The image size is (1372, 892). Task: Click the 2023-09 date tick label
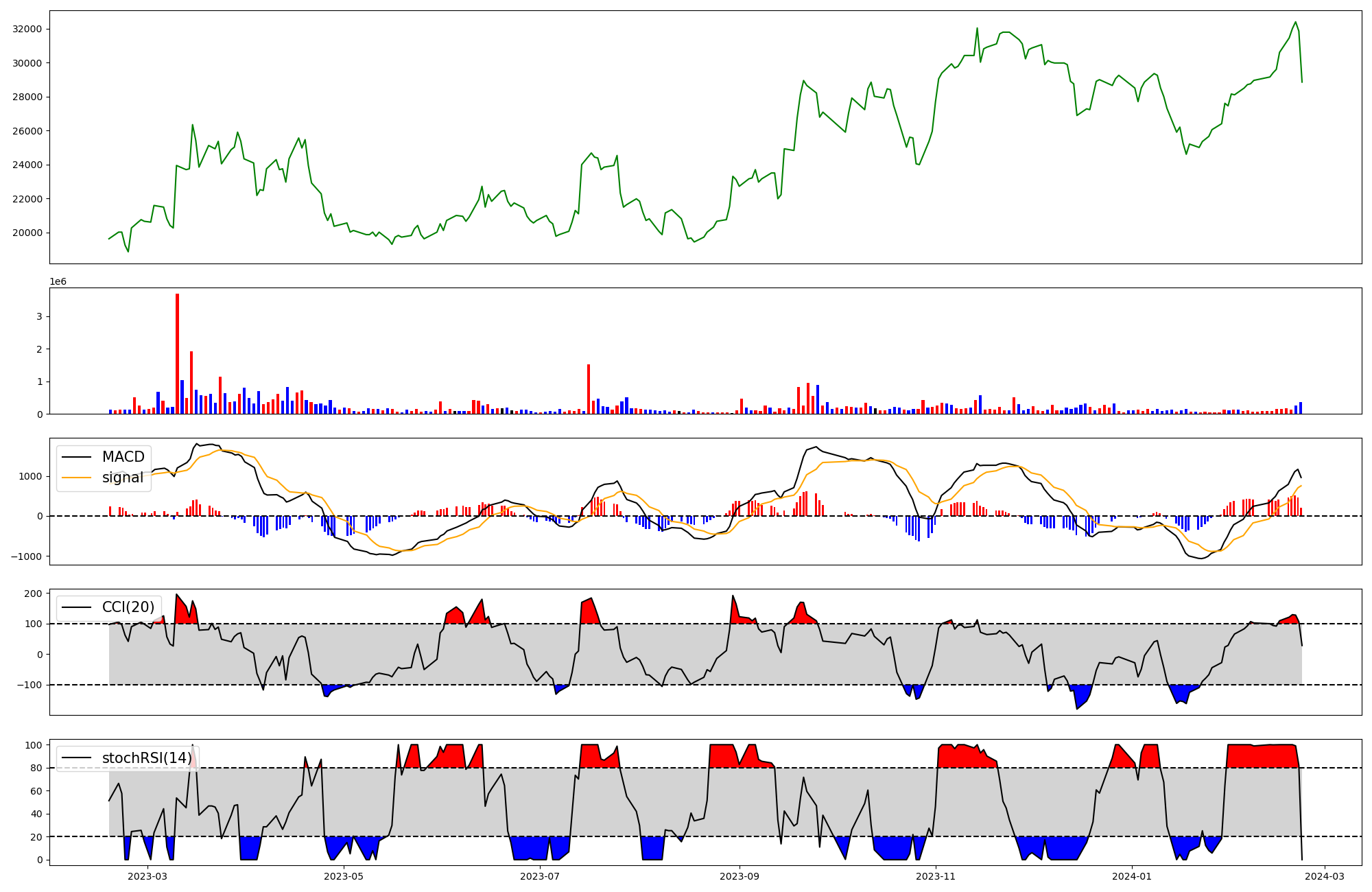point(740,876)
